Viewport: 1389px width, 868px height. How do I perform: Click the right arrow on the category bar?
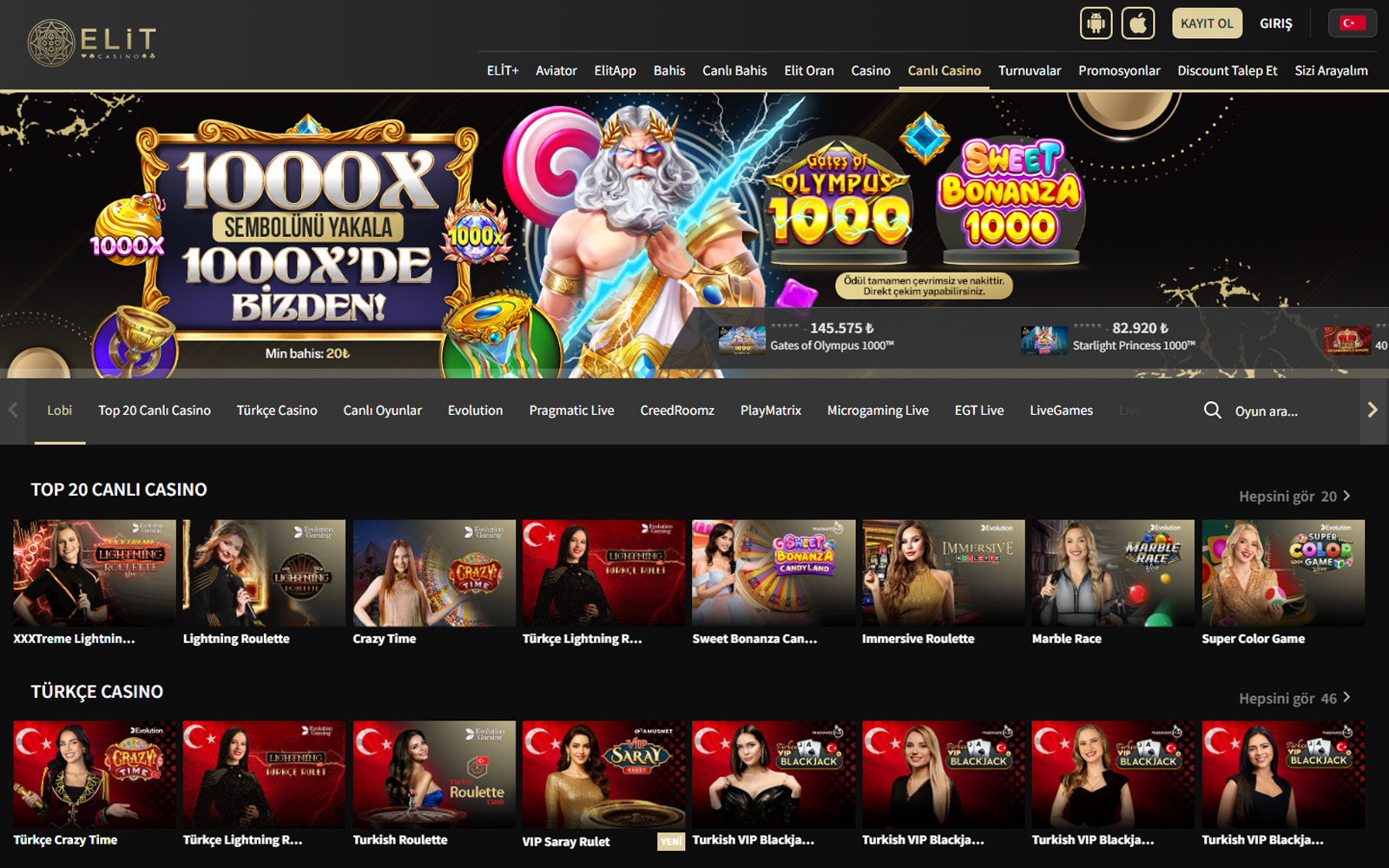point(1373,410)
